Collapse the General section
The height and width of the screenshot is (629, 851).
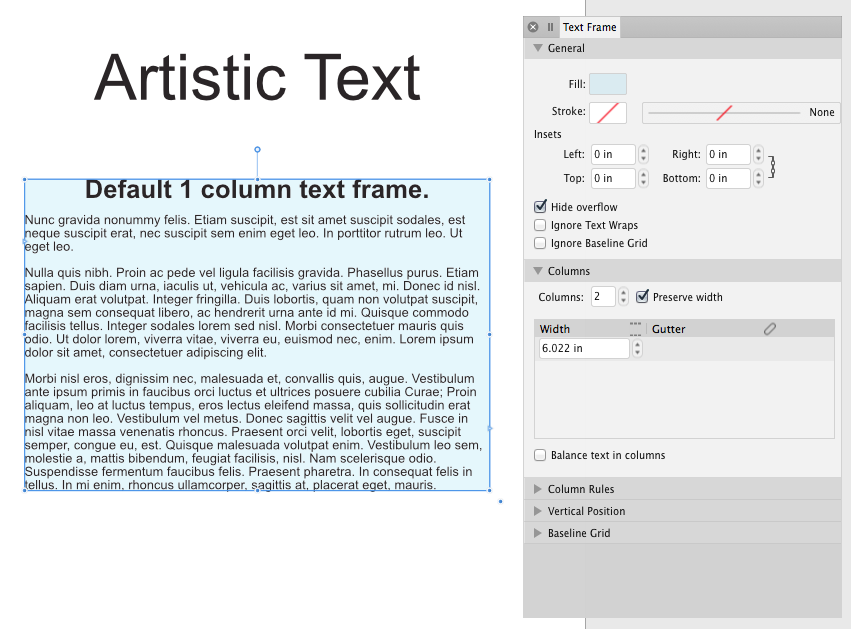[538, 48]
